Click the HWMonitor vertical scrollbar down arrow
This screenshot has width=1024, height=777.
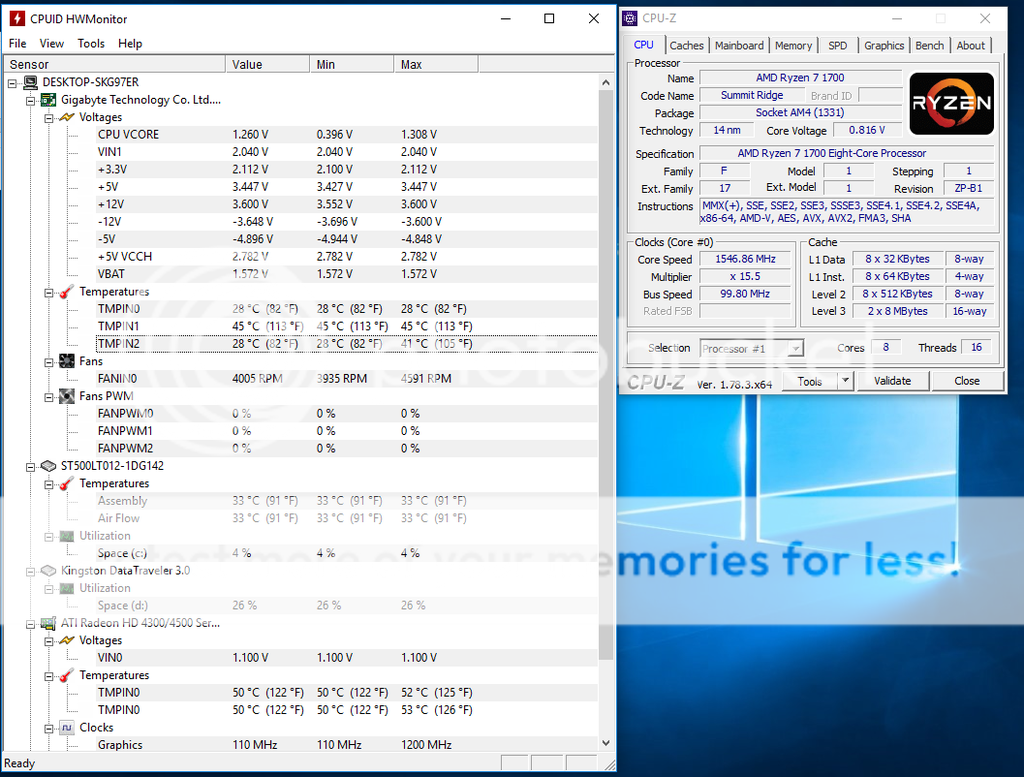coord(606,743)
